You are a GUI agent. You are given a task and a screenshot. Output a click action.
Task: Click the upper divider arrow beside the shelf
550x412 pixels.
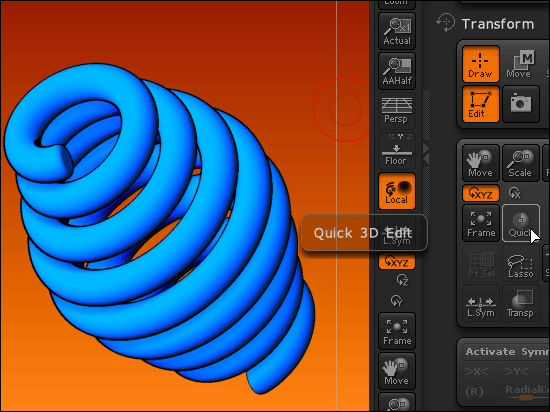coord(426,148)
